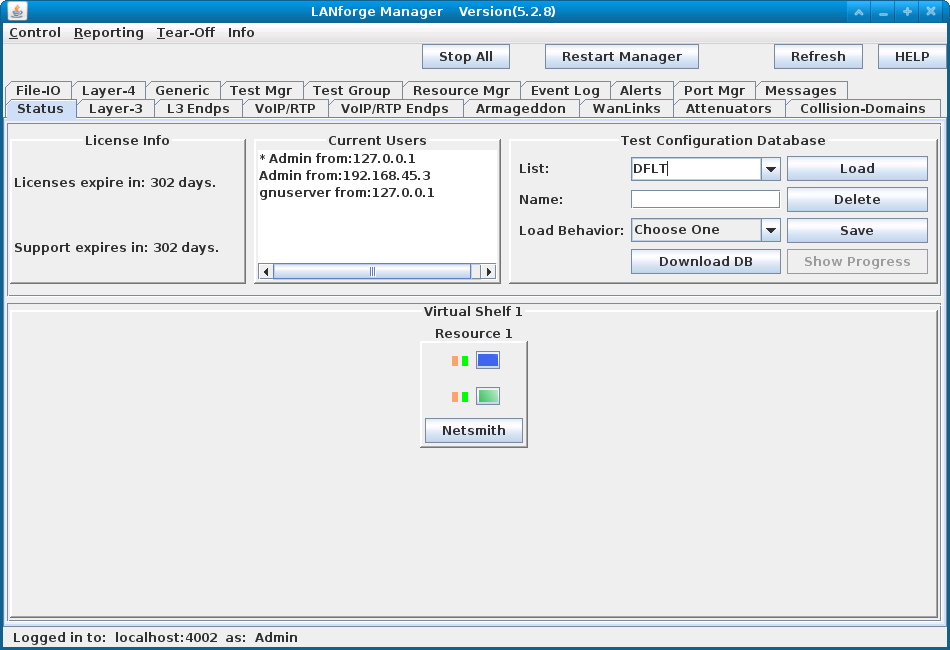Open the Info menu
The width and height of the screenshot is (950, 650).
tap(241, 33)
